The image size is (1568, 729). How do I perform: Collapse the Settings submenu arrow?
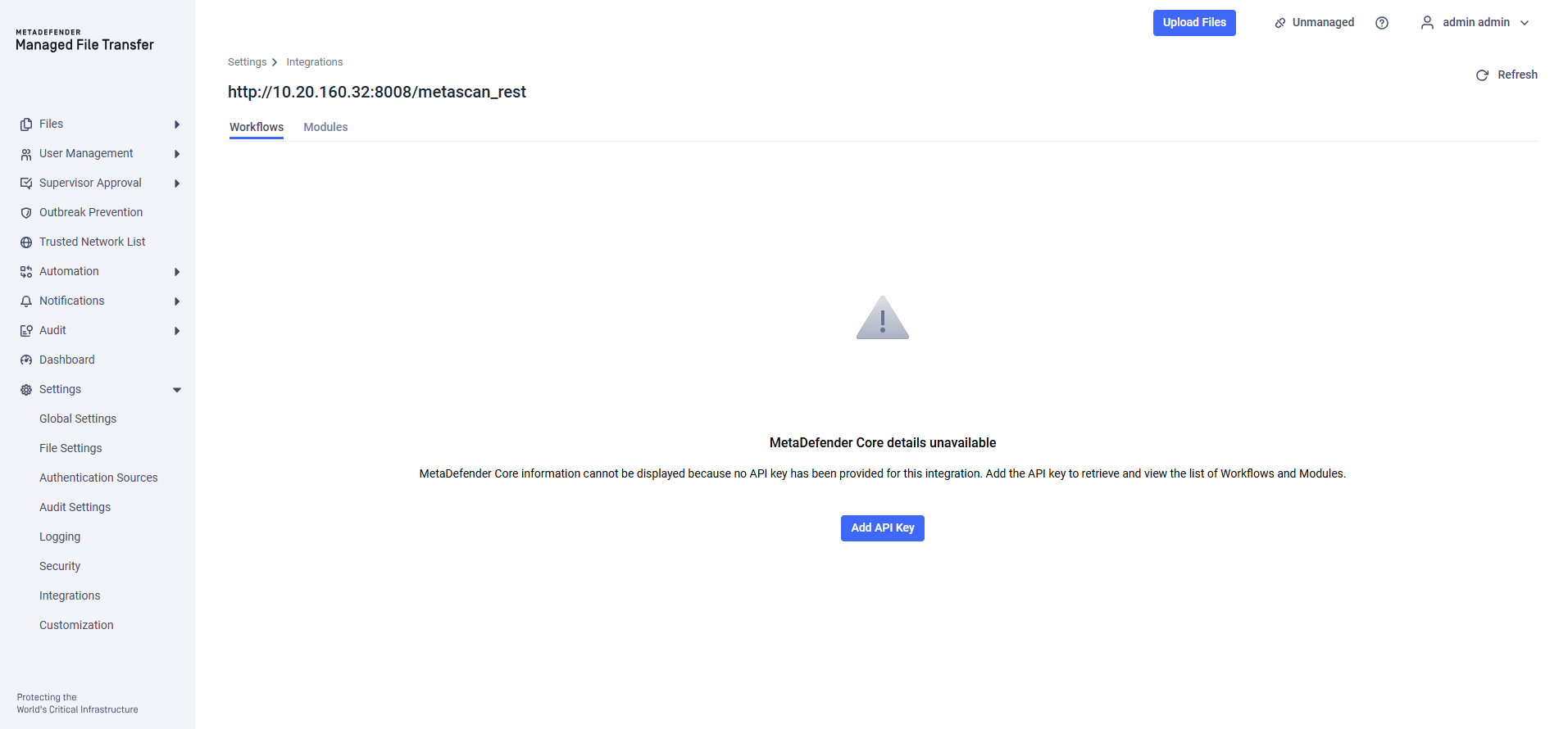[x=177, y=390]
